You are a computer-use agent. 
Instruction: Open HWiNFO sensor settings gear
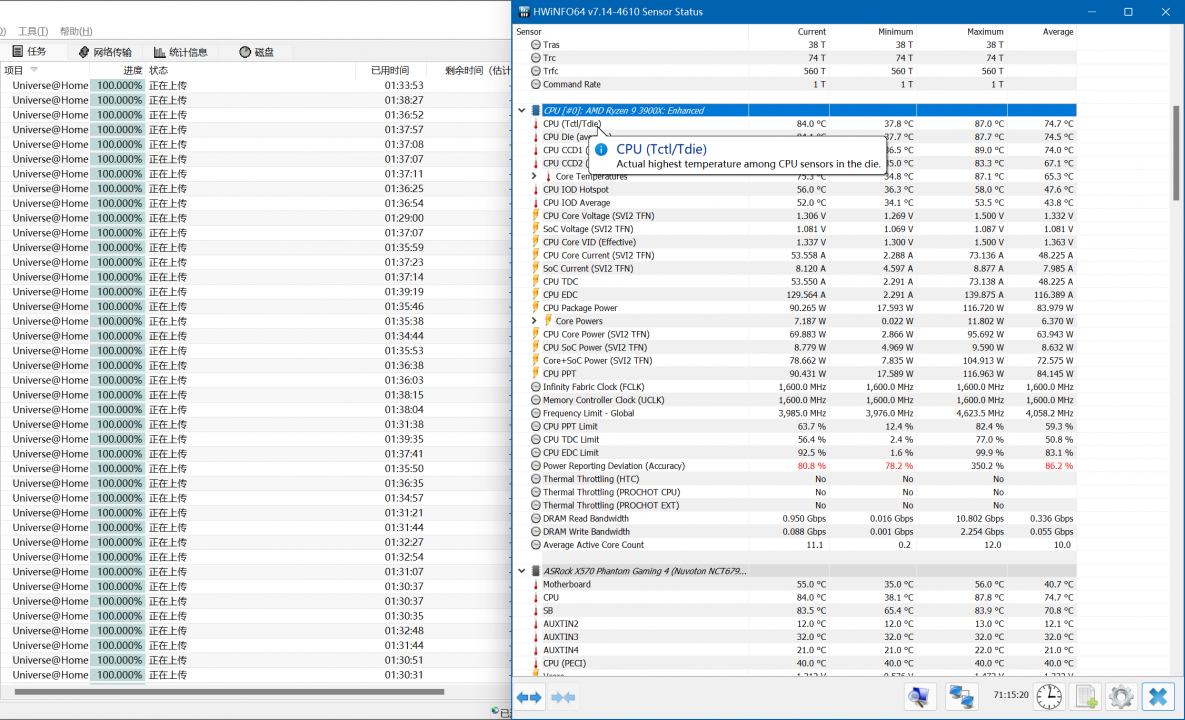click(1122, 697)
